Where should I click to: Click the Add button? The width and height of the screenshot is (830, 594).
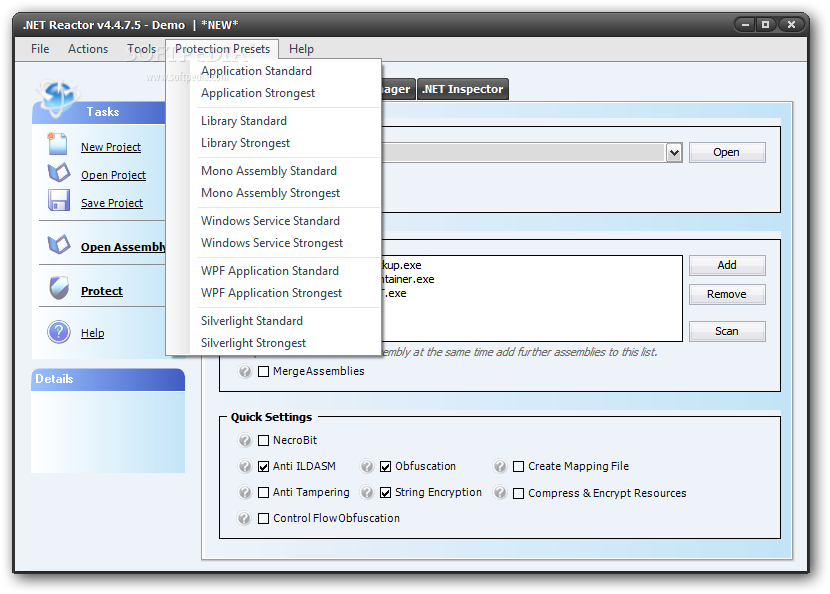[727, 265]
